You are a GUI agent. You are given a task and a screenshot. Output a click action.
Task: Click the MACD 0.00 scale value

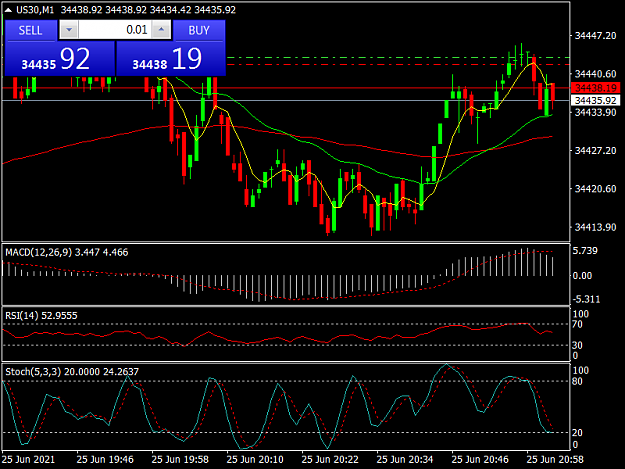582,275
